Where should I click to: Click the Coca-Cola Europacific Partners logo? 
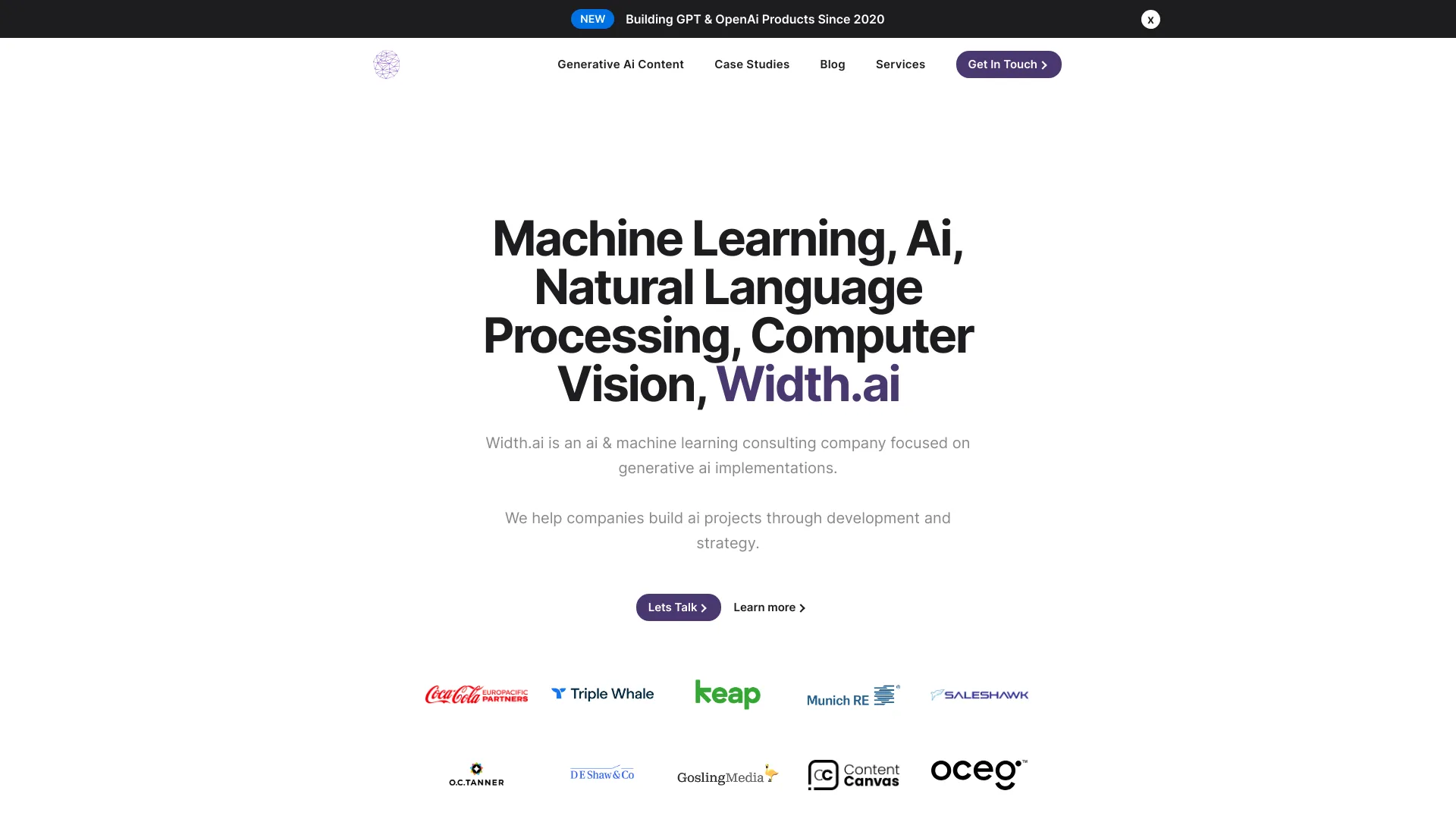click(x=476, y=693)
